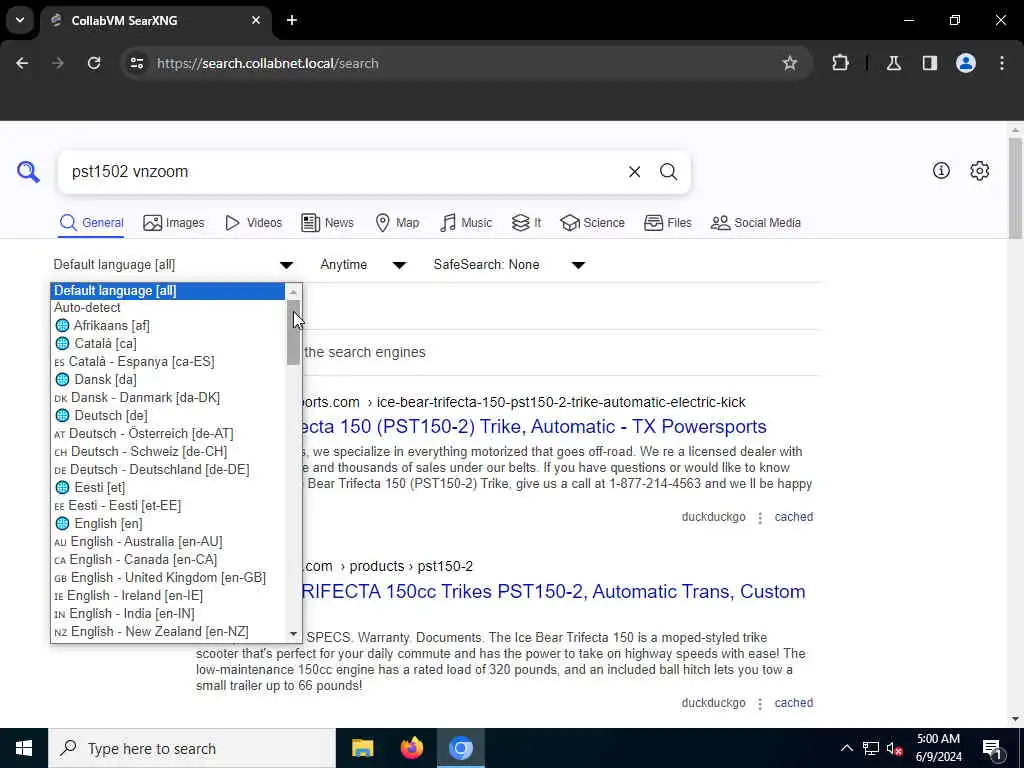1024x768 pixels.
Task: Click language list scroll down arrow
Action: point(293,633)
